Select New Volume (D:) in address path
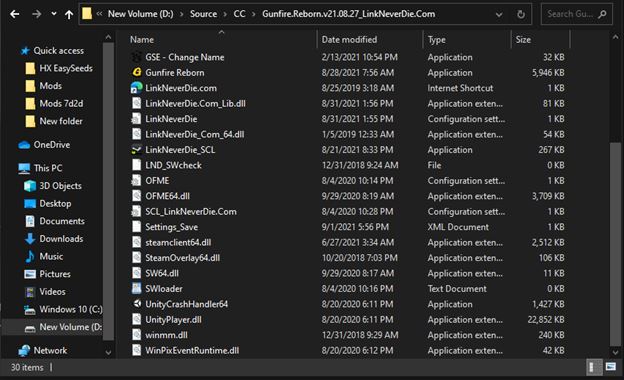 (x=140, y=14)
